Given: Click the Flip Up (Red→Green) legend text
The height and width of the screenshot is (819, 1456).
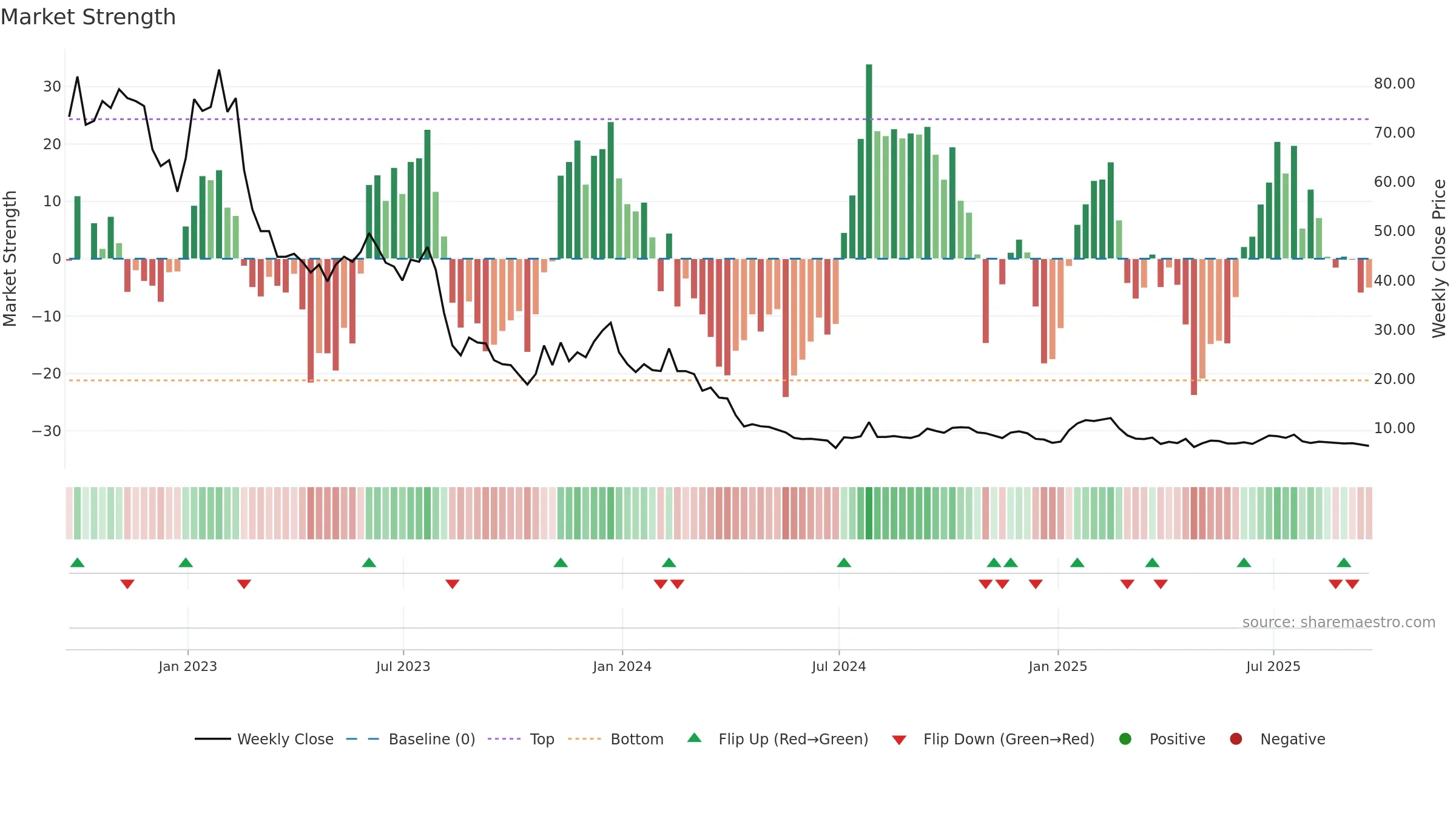Looking at the screenshot, I should (x=794, y=739).
